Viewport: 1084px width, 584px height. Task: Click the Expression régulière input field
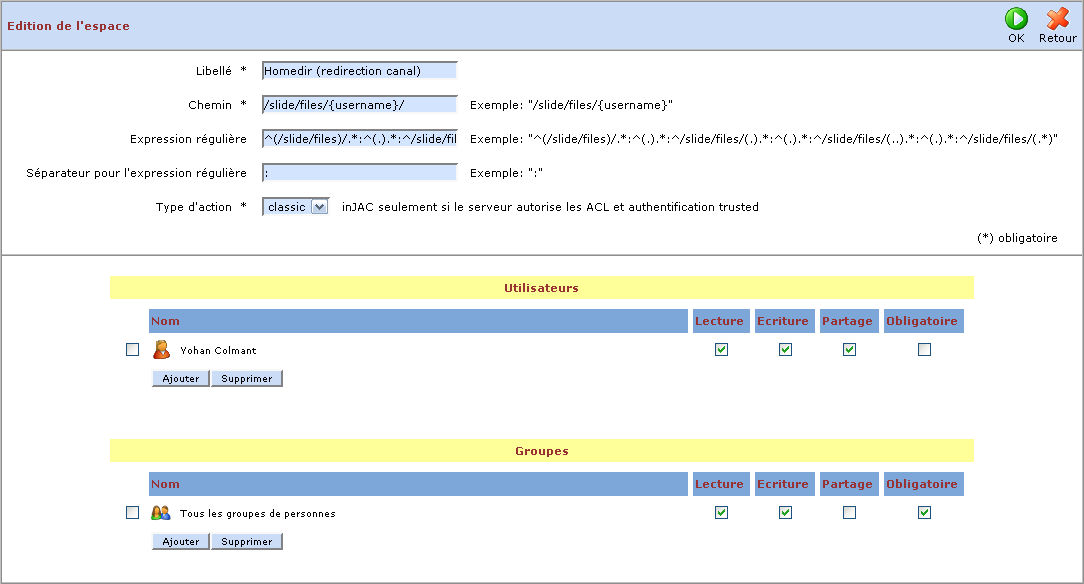(x=359, y=139)
